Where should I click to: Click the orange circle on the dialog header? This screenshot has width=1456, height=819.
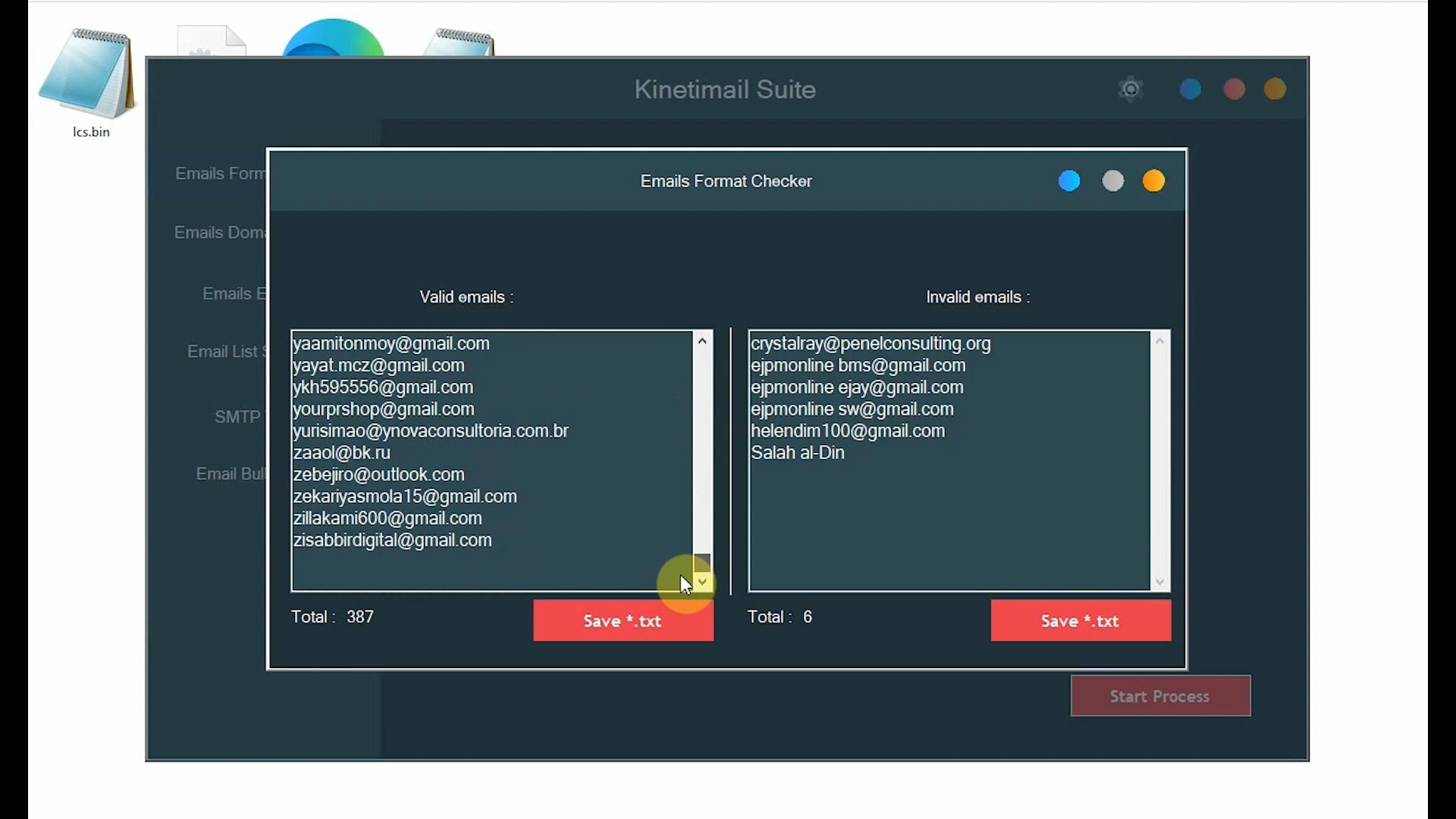[x=1153, y=180]
